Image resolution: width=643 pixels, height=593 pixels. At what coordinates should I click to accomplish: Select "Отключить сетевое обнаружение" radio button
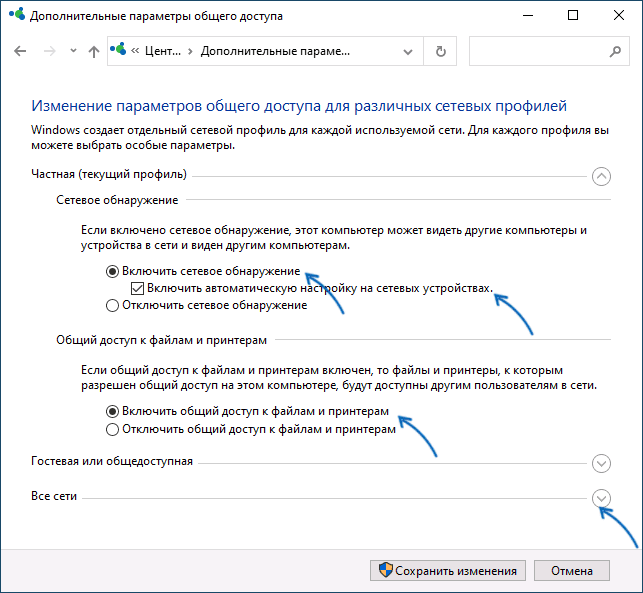point(112,306)
